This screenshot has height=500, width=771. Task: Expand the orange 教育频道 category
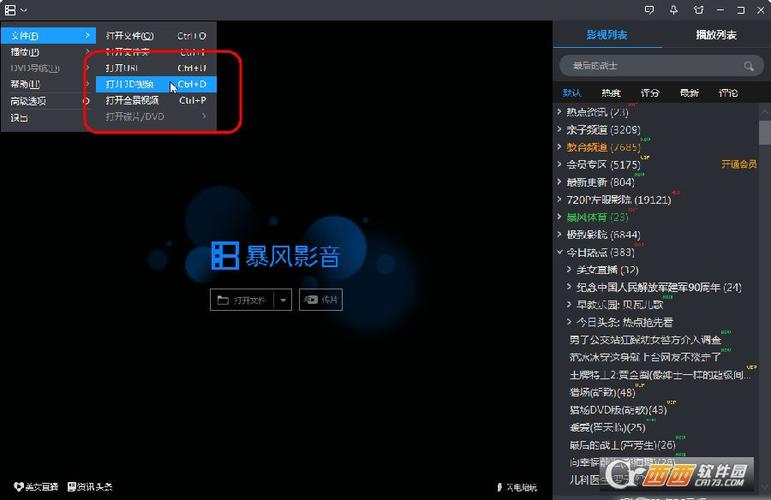(560, 147)
